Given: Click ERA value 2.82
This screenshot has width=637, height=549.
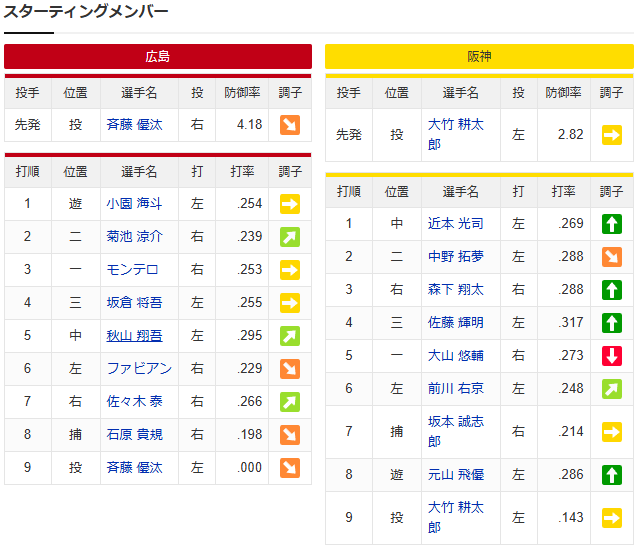Looking at the screenshot, I should click(x=570, y=135).
